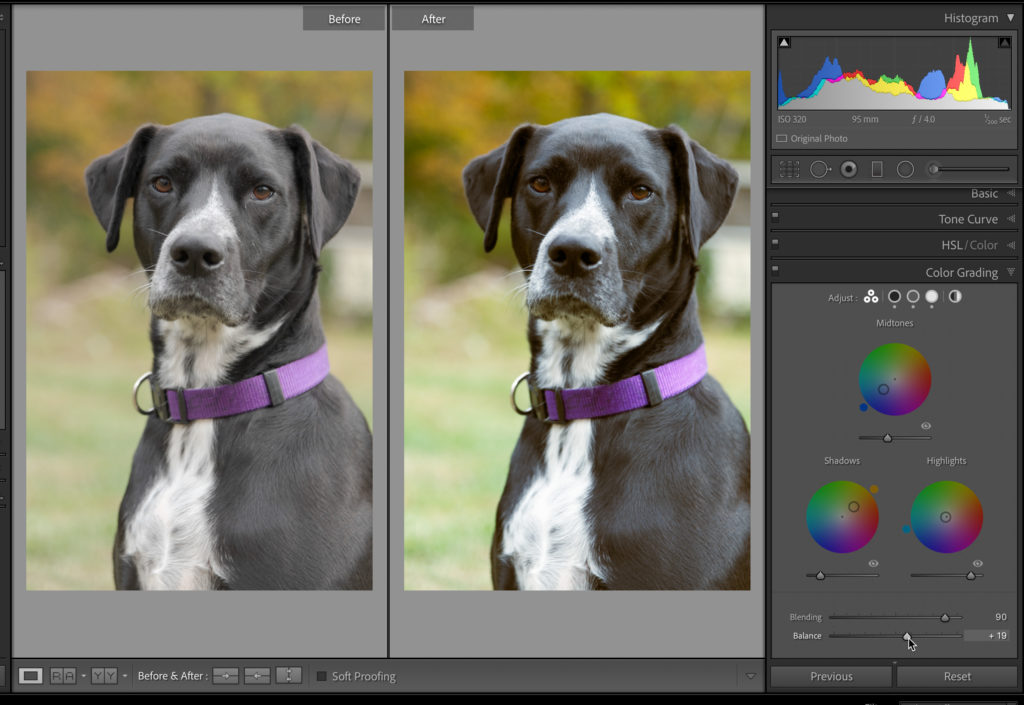Choose the Red Eye Correction tool
This screenshot has width=1024, height=705.
click(x=849, y=169)
